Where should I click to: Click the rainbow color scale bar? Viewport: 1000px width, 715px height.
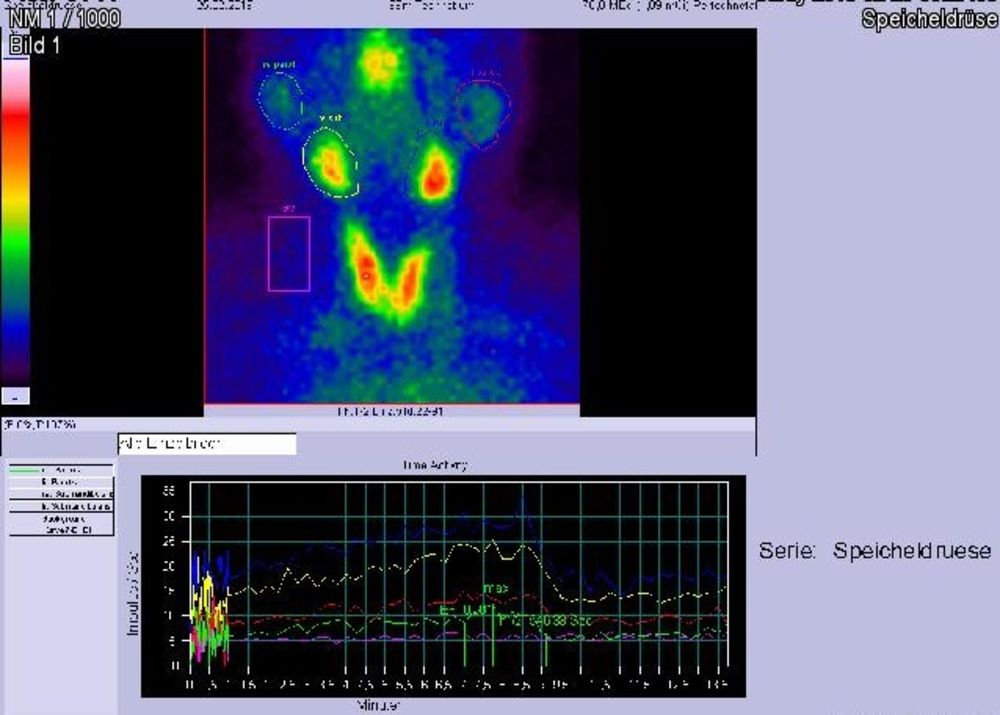pos(16,221)
